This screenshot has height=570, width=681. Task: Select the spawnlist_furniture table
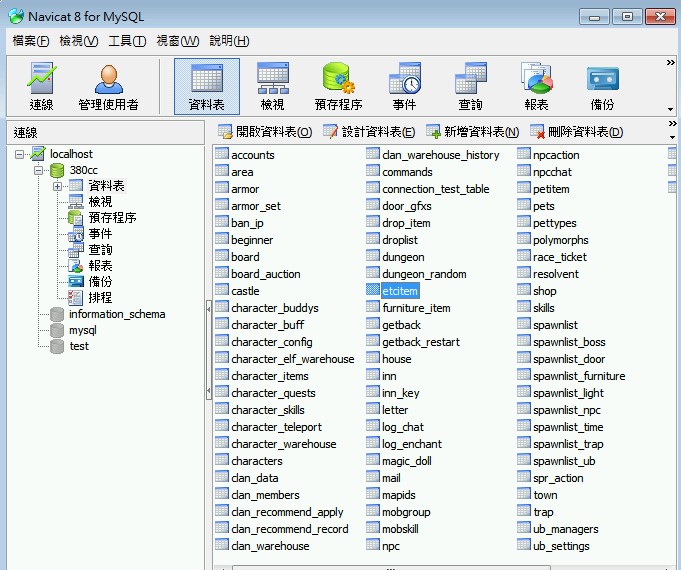pos(579,376)
